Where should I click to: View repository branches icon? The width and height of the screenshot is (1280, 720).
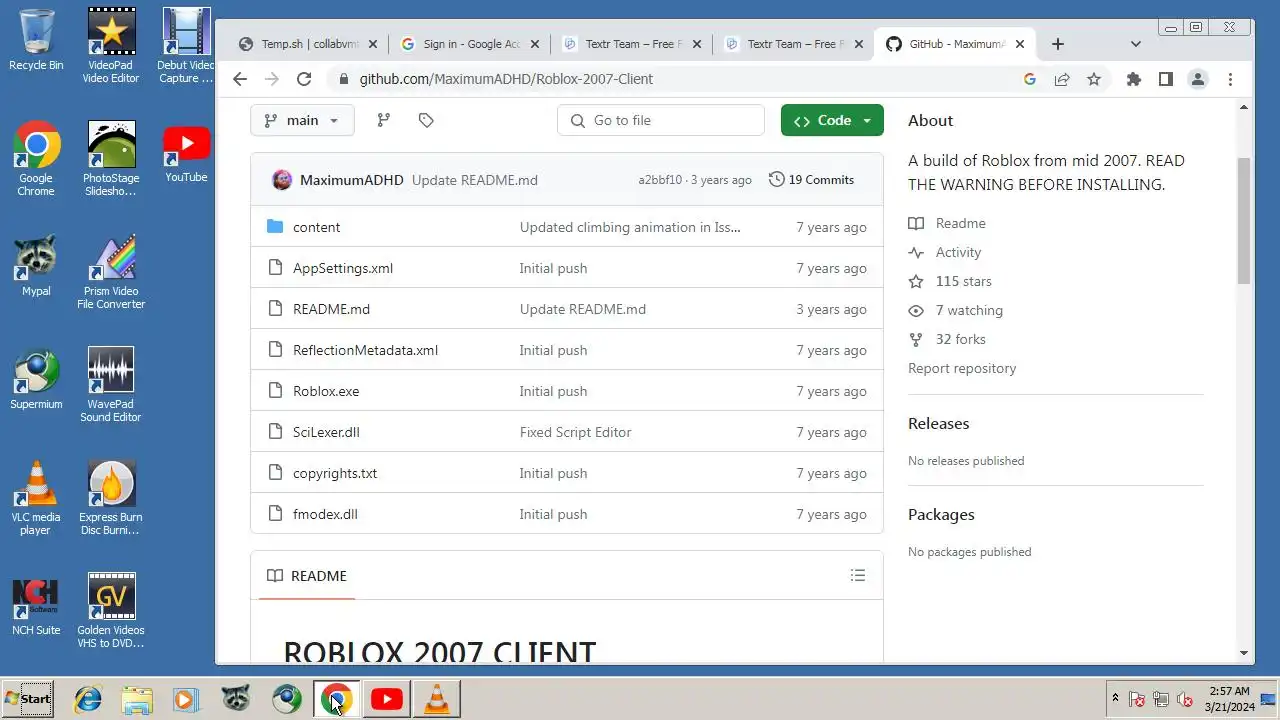[383, 120]
